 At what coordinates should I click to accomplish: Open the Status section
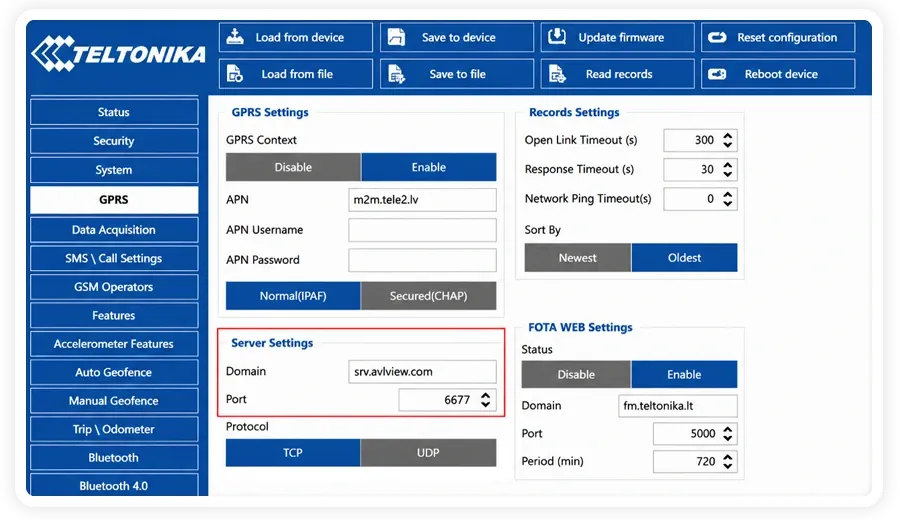114,112
